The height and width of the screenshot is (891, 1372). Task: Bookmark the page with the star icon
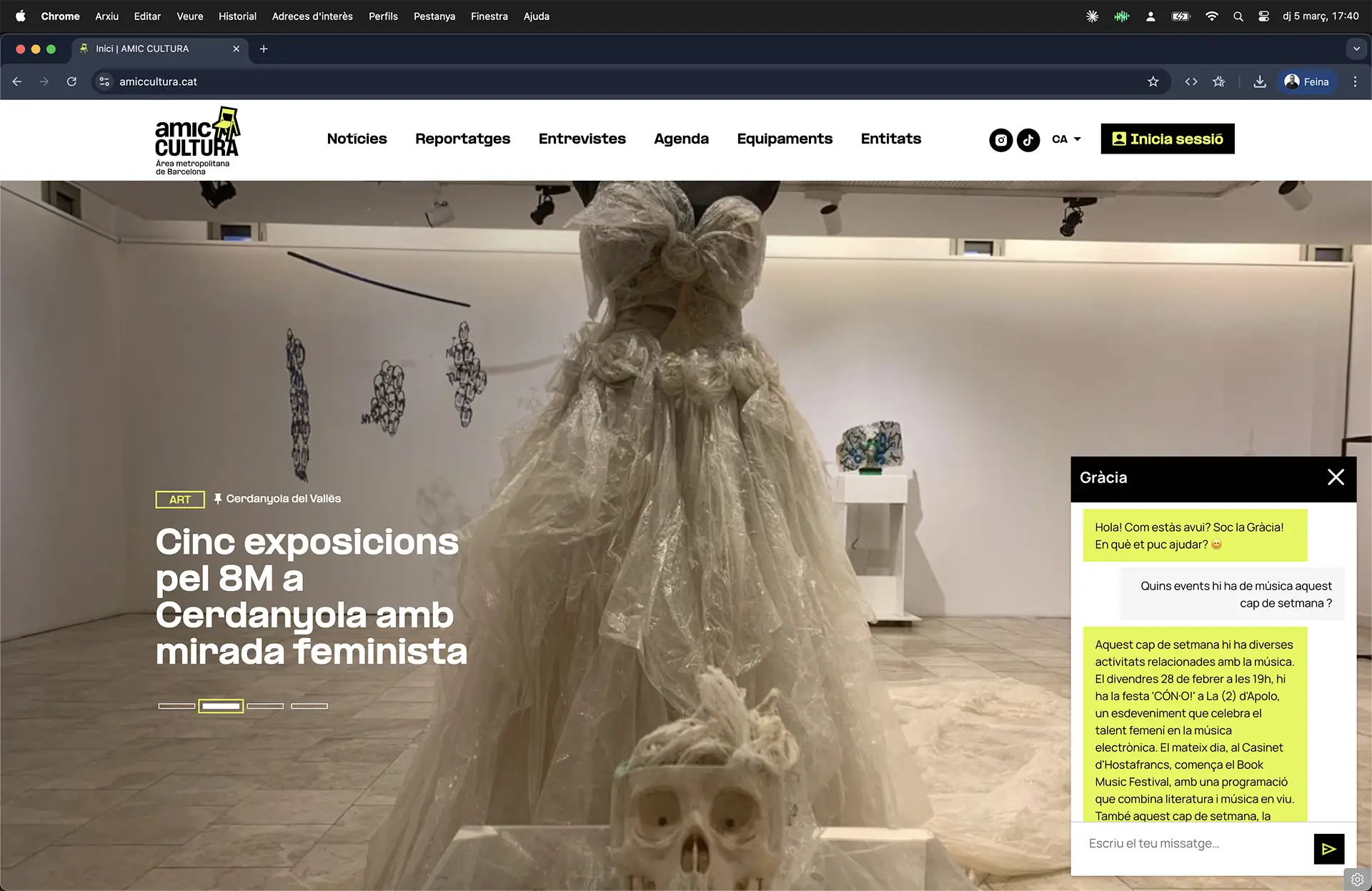(x=1153, y=81)
